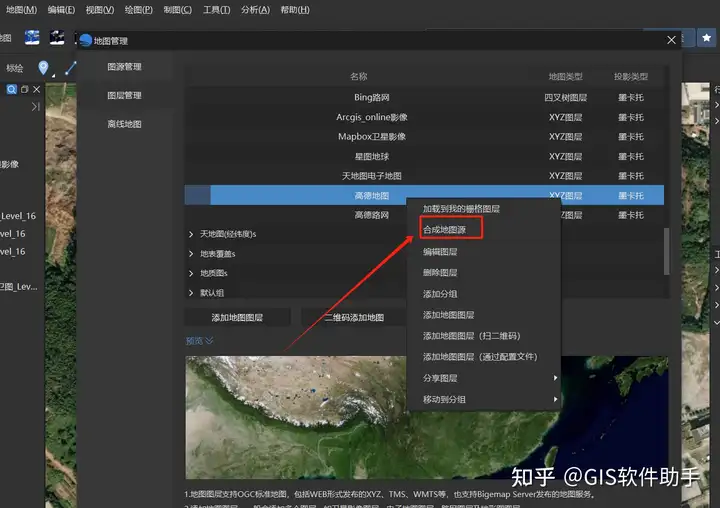The image size is (720, 508).
Task: Choose 删除图层 from context menu
Action: click(484, 273)
